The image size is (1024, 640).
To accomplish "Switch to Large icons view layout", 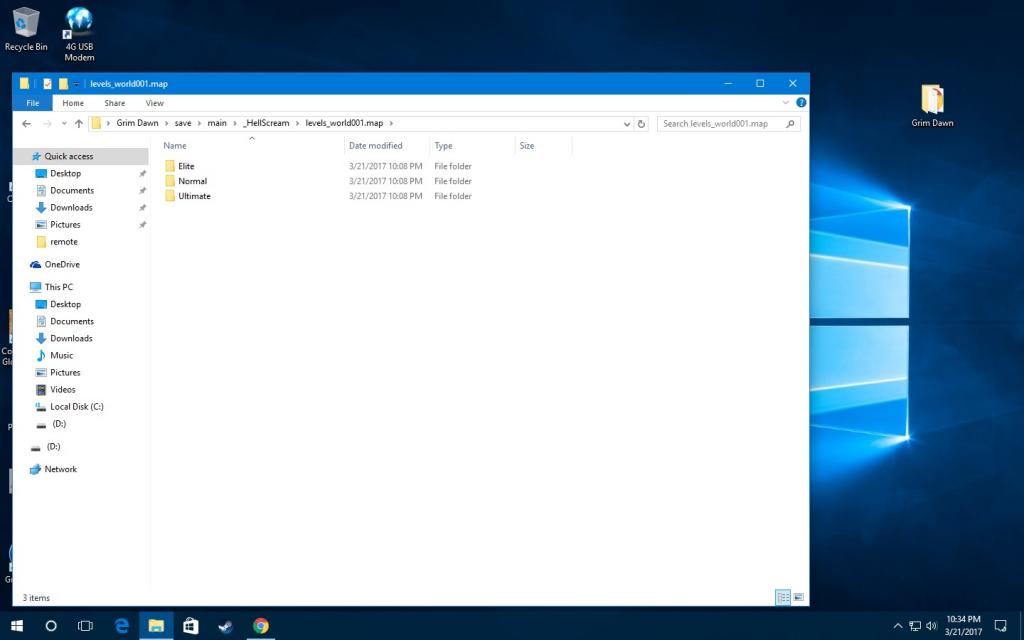I will 798,597.
